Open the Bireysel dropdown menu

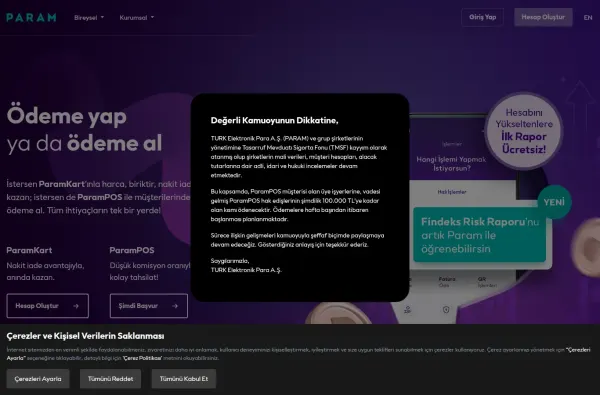coord(89,18)
